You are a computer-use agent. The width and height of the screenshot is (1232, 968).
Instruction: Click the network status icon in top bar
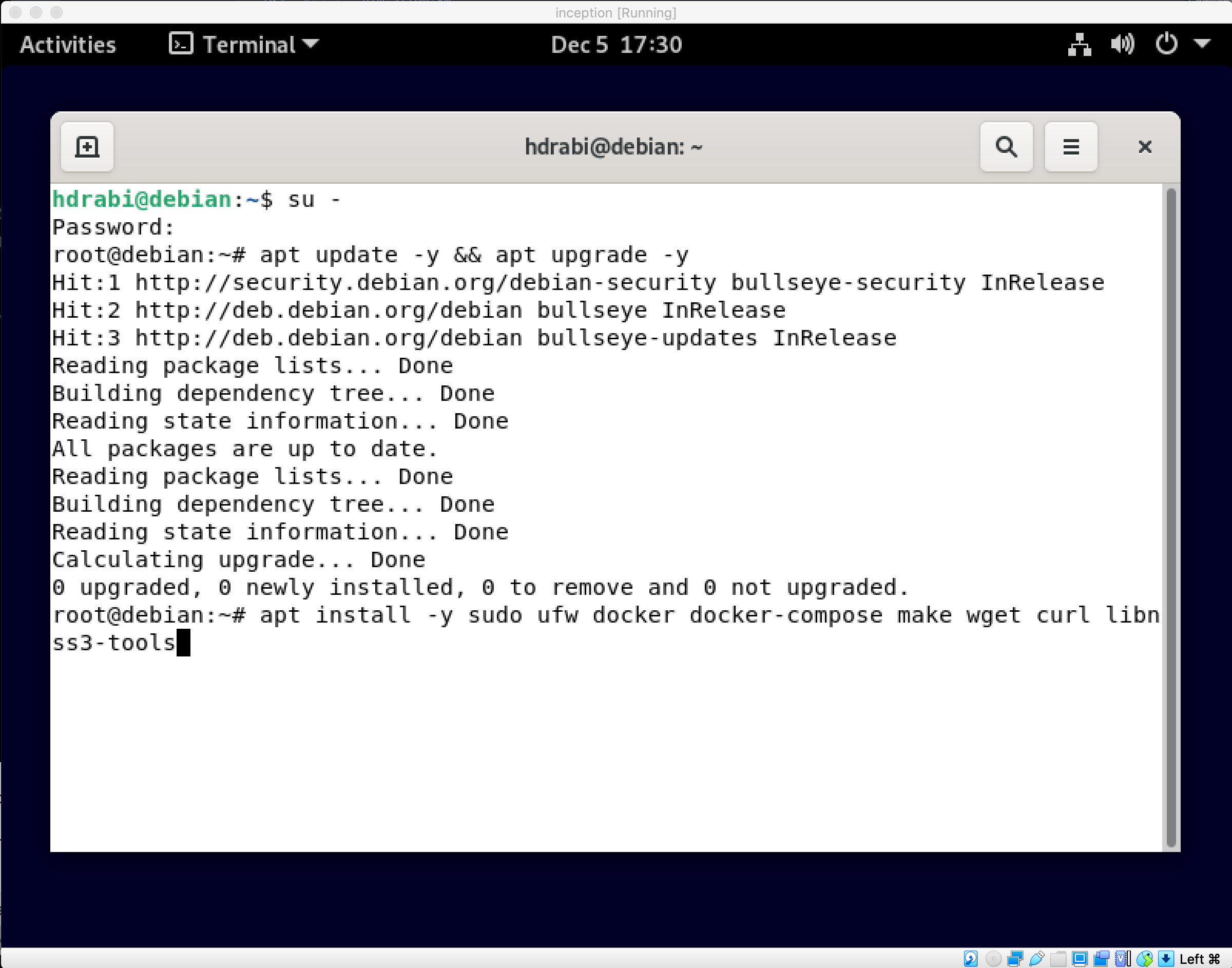[1079, 44]
